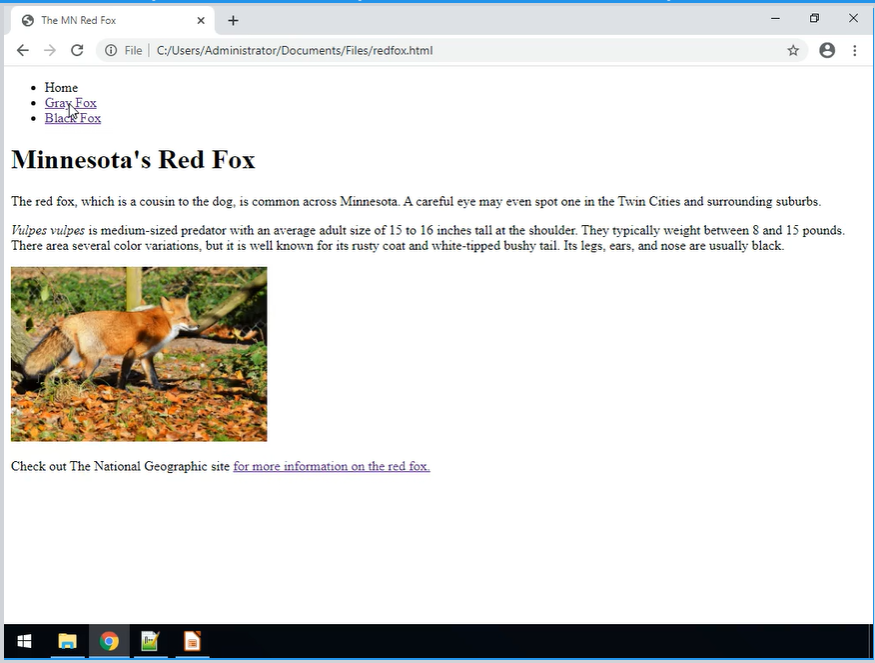The width and height of the screenshot is (875, 663).
Task: Bookmark this page with the star
Action: (793, 51)
